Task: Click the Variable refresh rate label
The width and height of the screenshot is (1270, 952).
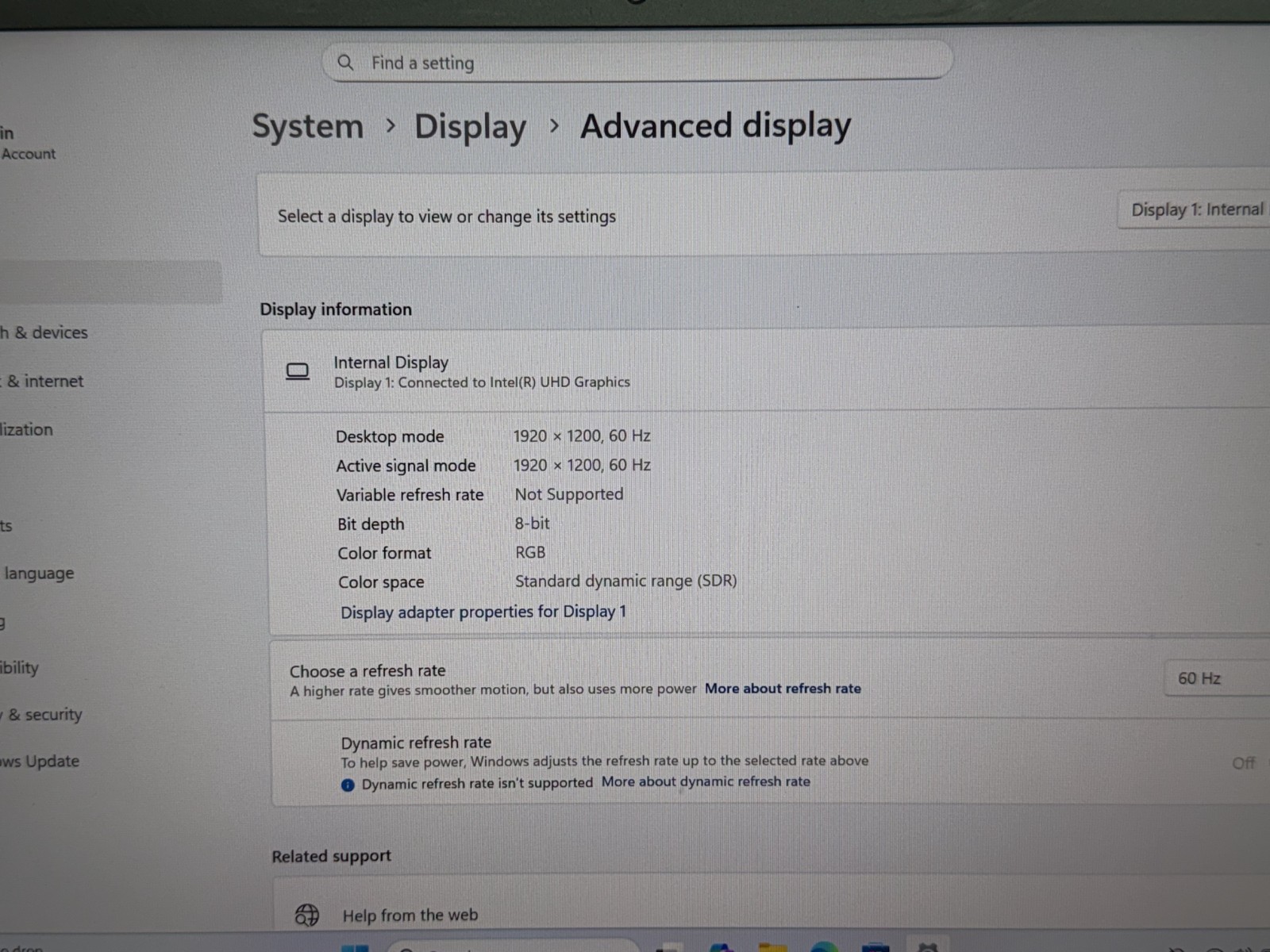Action: 410,495
